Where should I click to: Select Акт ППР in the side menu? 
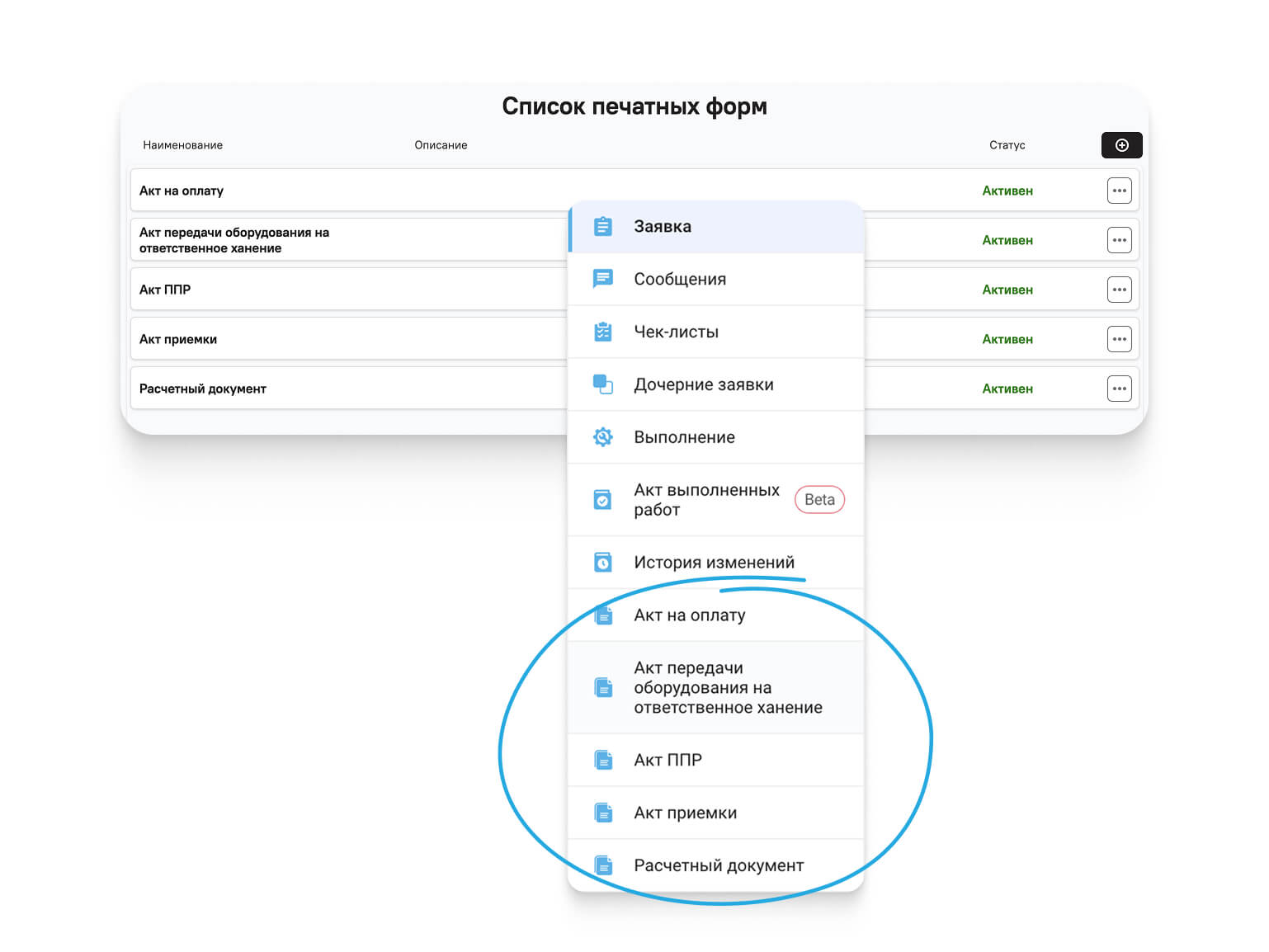(668, 761)
